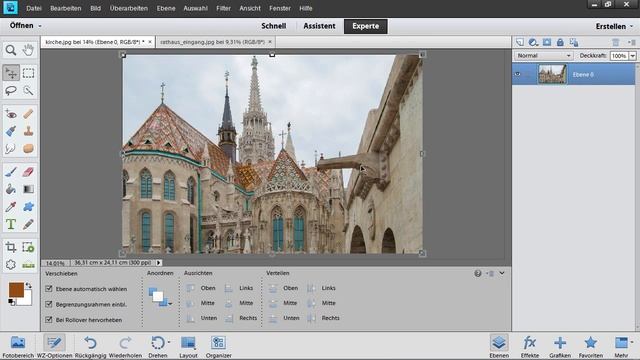This screenshot has height=360, width=640.
Task: Click the brown foreground color swatch
Action: (16, 290)
